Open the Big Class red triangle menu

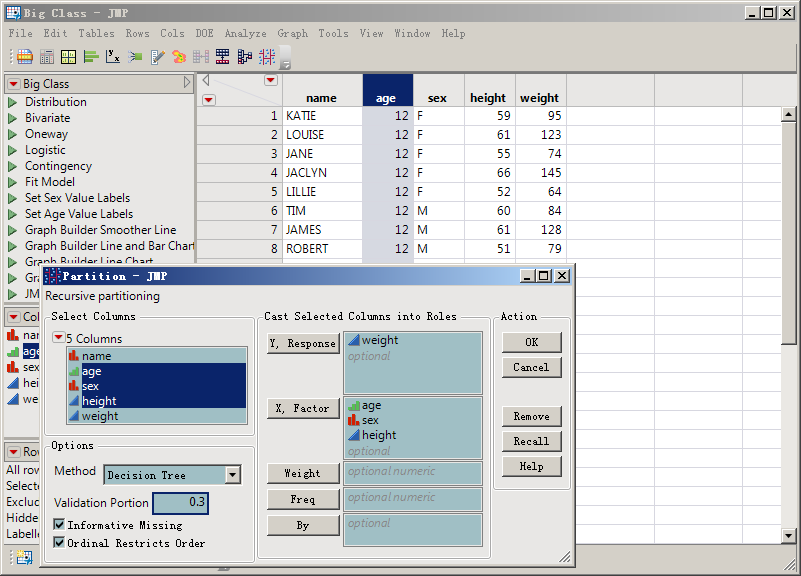[x=13, y=84]
